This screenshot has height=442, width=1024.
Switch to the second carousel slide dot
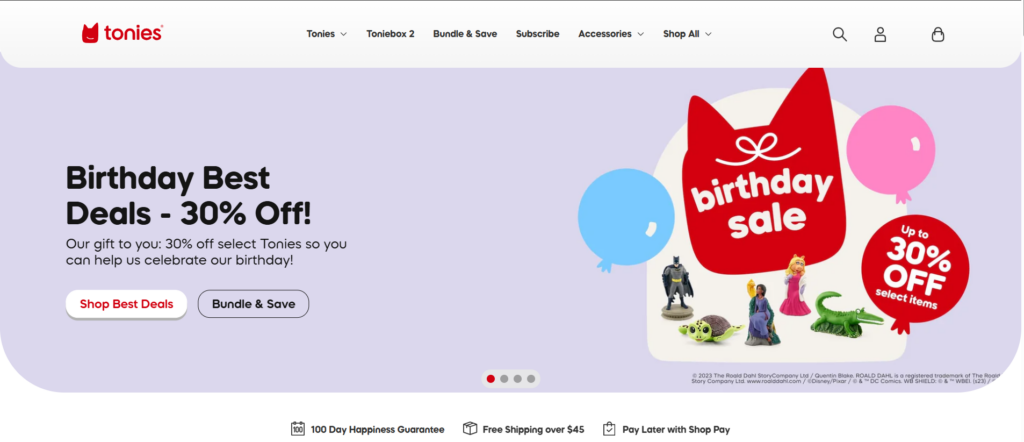(x=504, y=379)
